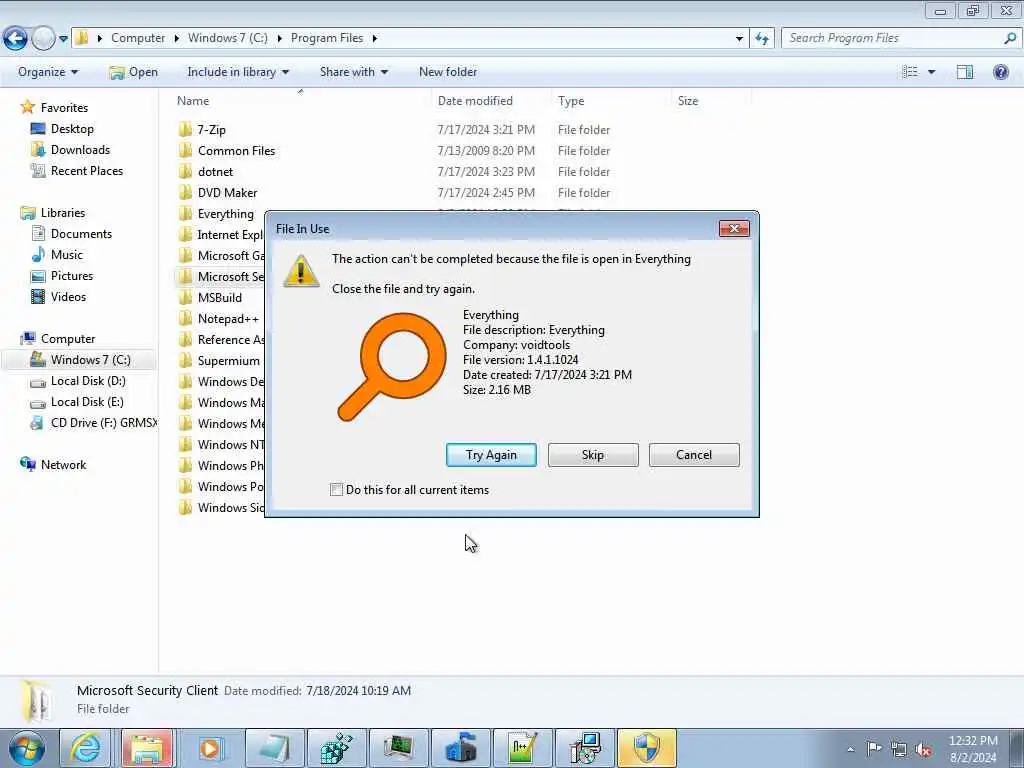Select CD Drive (F:) in navigation pane
The height and width of the screenshot is (768, 1024).
point(103,423)
